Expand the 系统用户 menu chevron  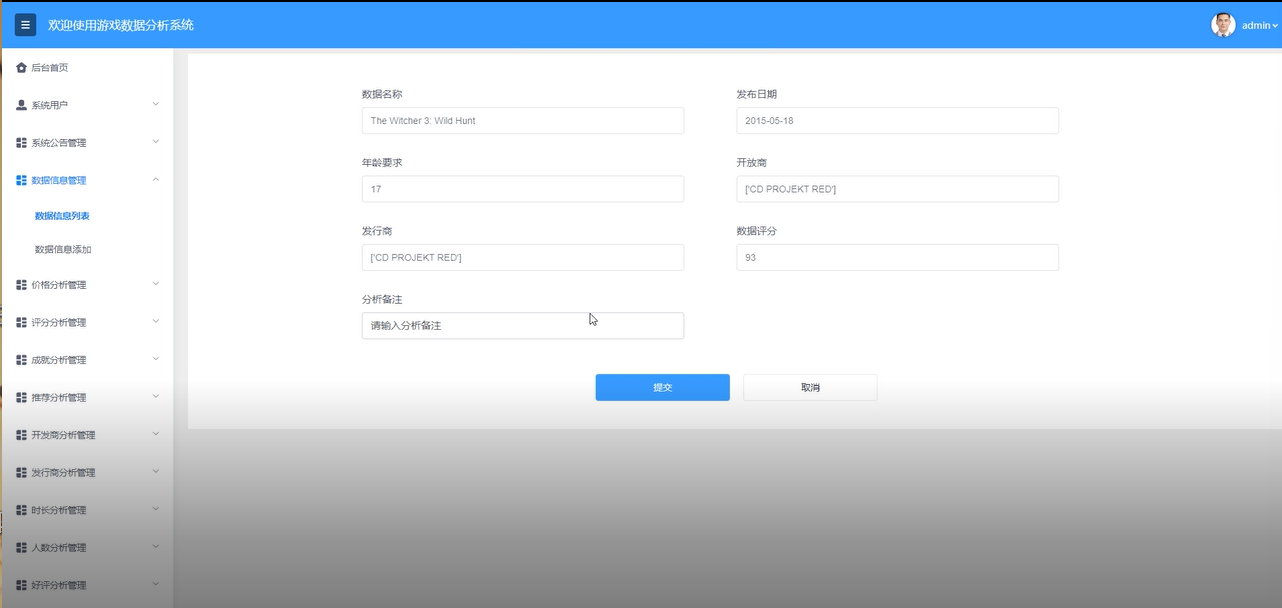(156, 104)
